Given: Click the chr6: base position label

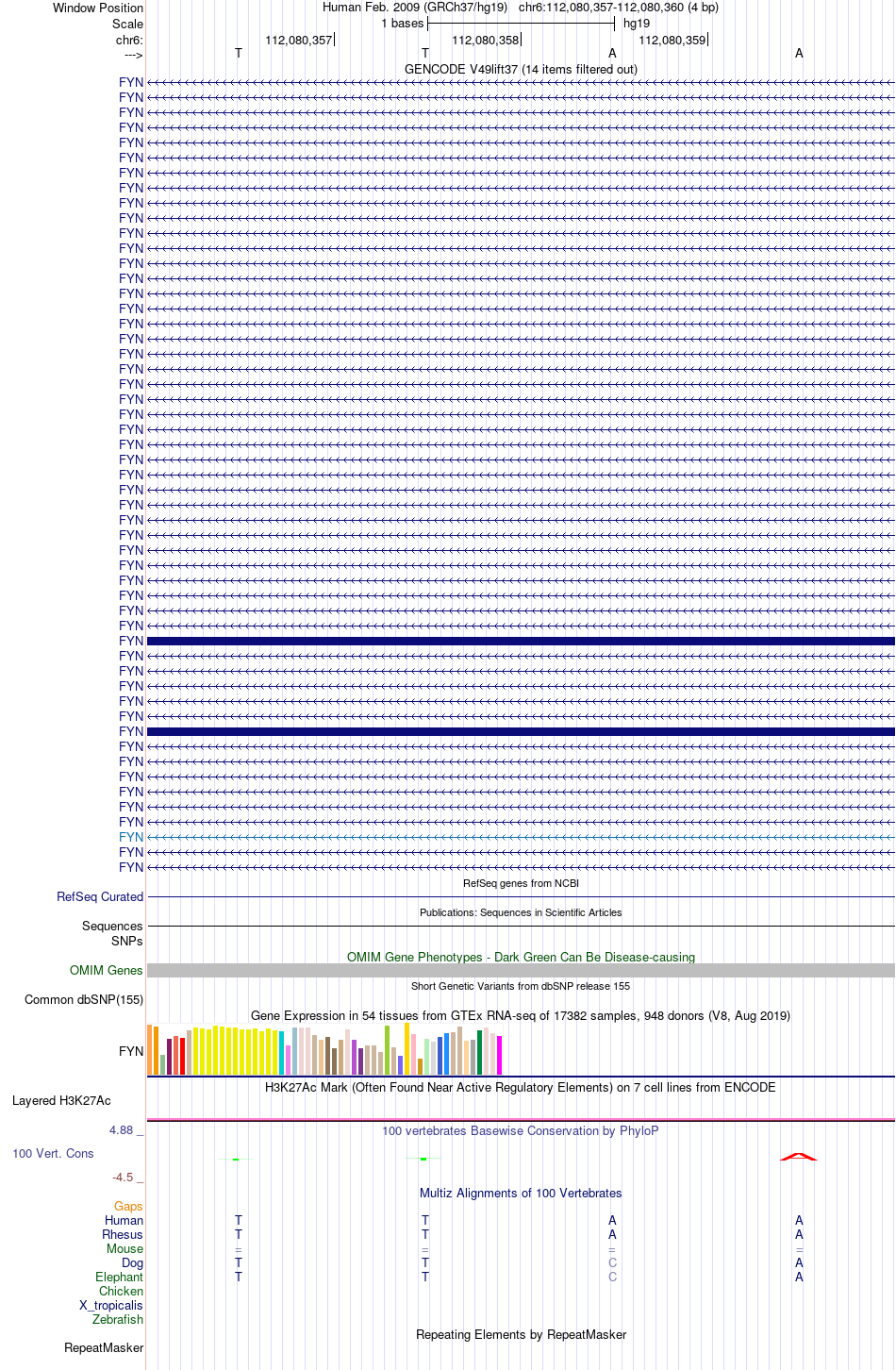Looking at the screenshot, I should [x=129, y=40].
